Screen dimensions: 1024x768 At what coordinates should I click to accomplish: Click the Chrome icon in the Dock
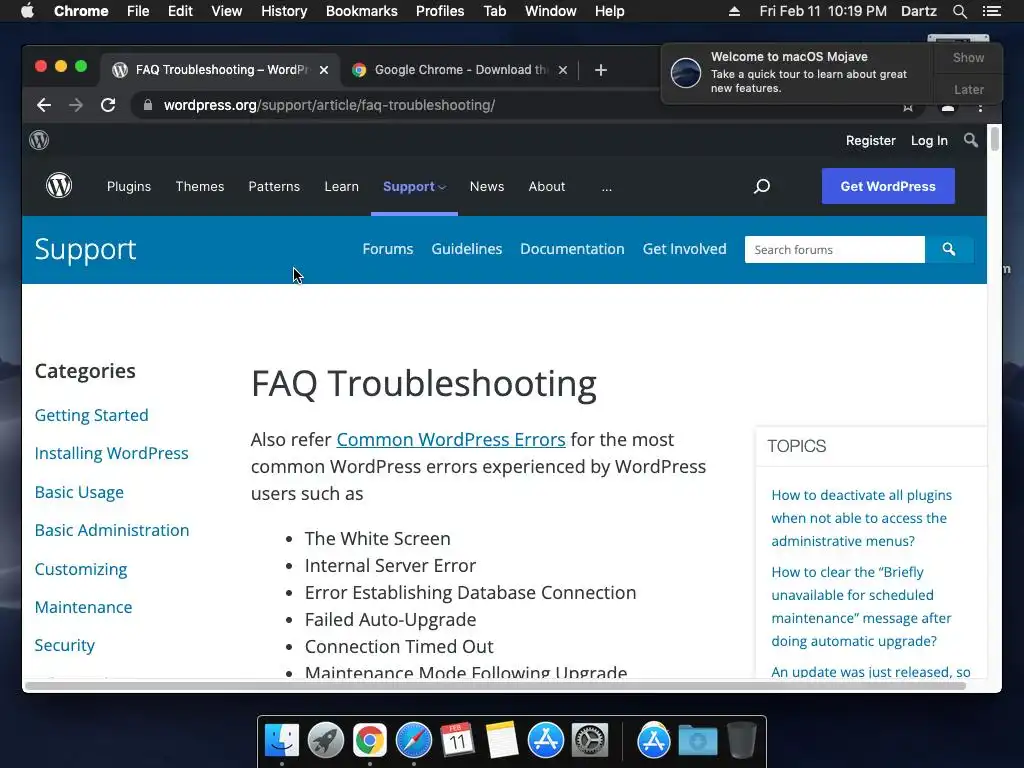[370, 741]
